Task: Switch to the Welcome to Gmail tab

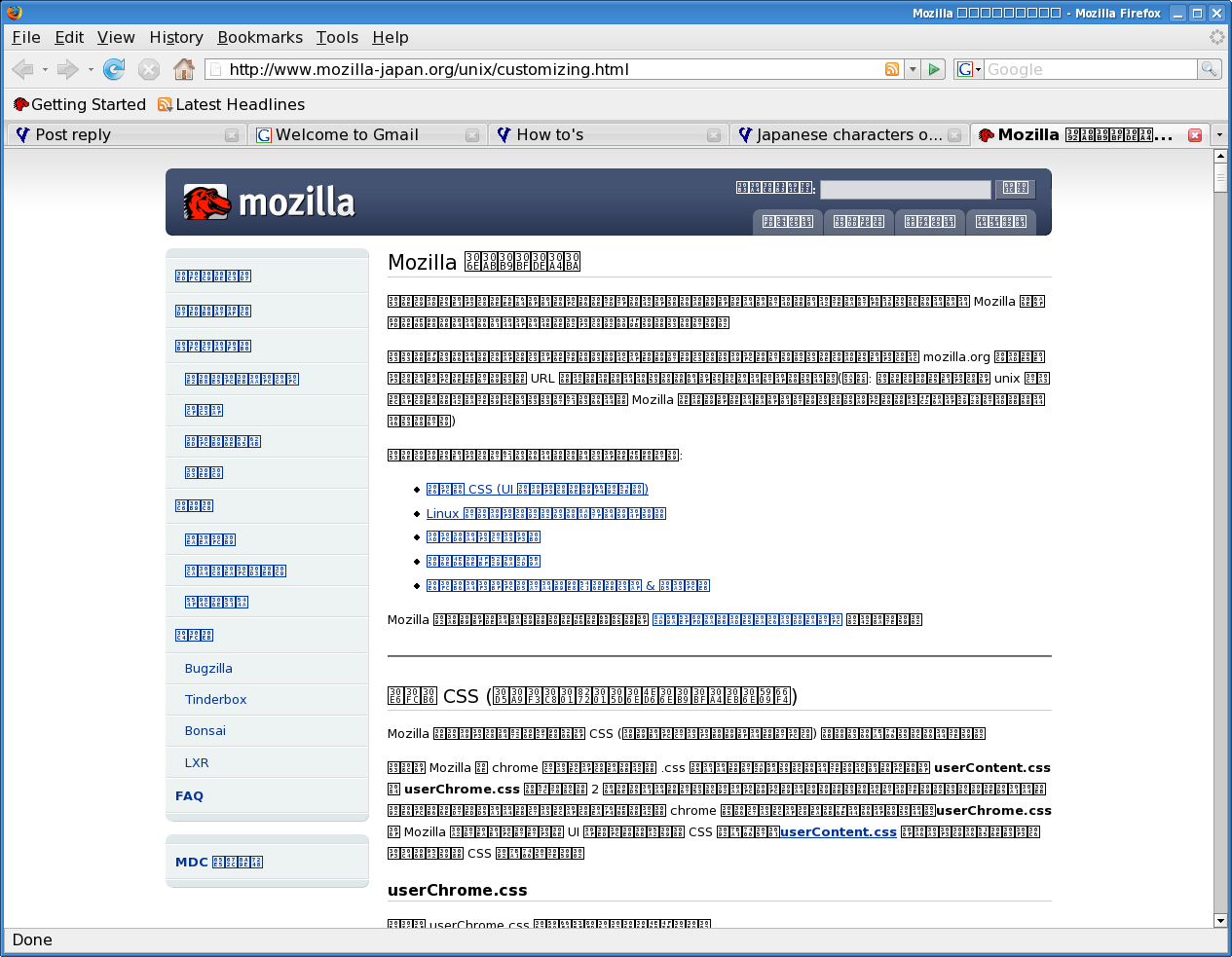Action: (367, 135)
